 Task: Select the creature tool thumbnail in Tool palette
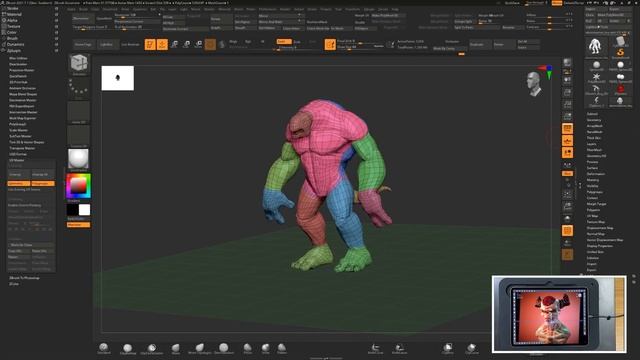coord(596,47)
